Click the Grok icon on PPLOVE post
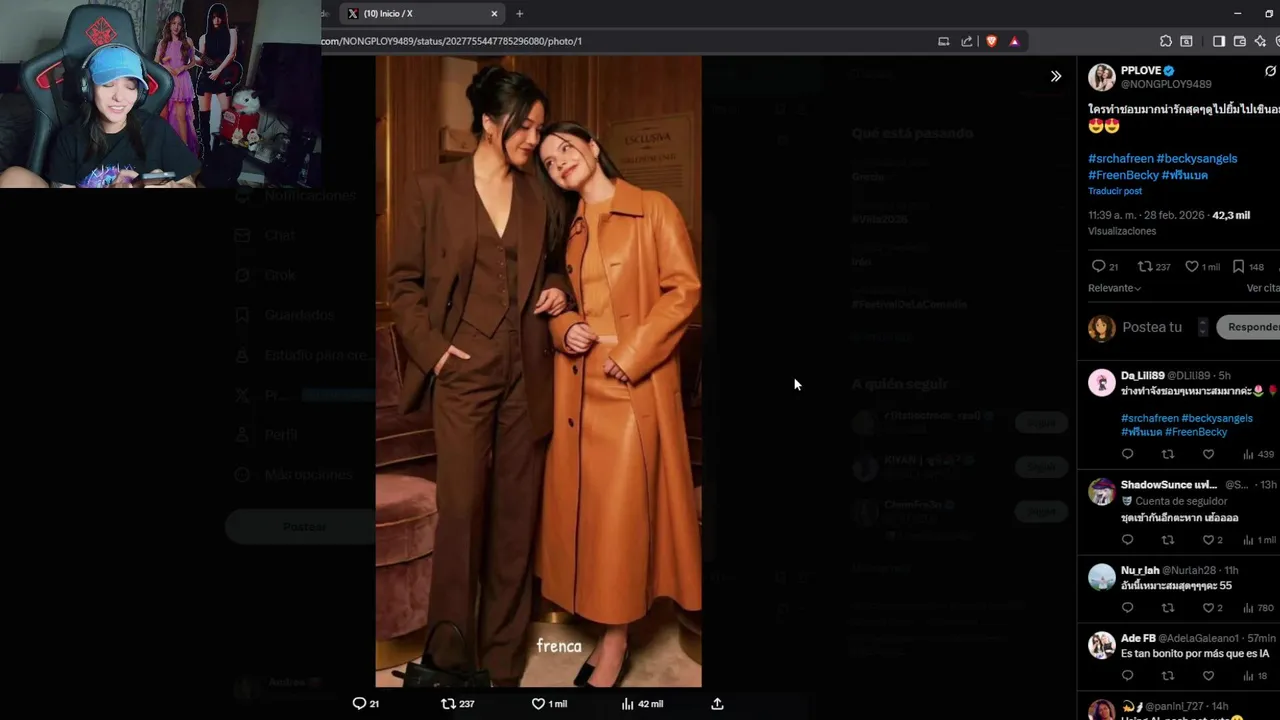 (1270, 71)
